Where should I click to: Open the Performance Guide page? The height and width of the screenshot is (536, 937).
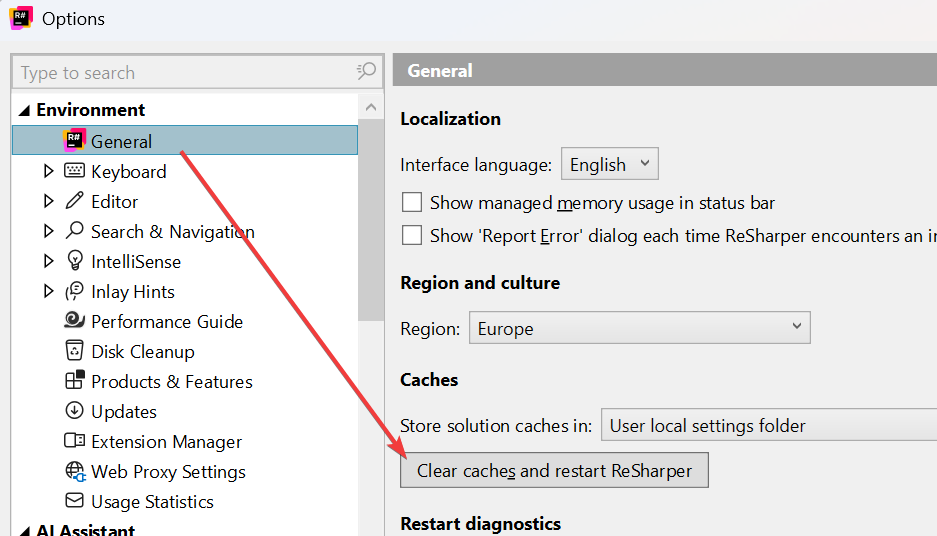click(x=167, y=321)
